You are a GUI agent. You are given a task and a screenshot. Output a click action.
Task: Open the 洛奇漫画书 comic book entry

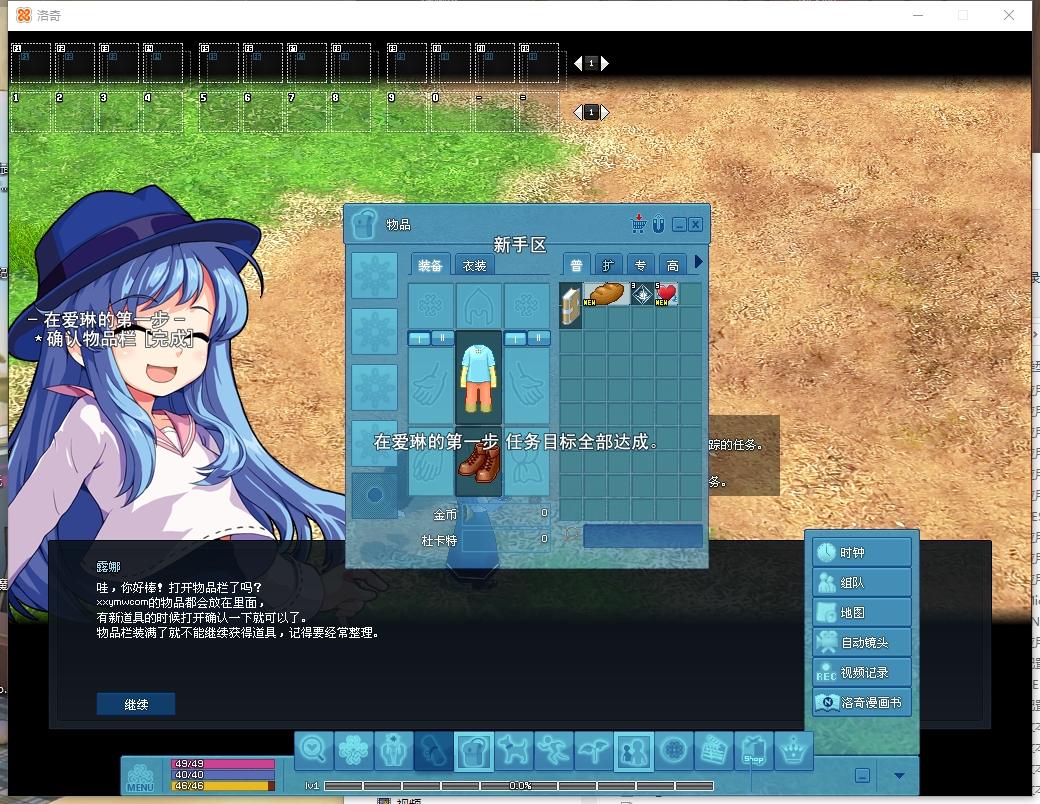862,702
